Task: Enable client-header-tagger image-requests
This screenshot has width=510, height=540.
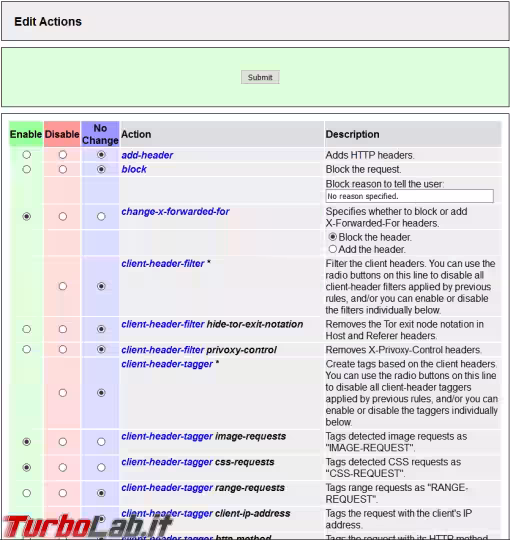Action: (x=27, y=442)
